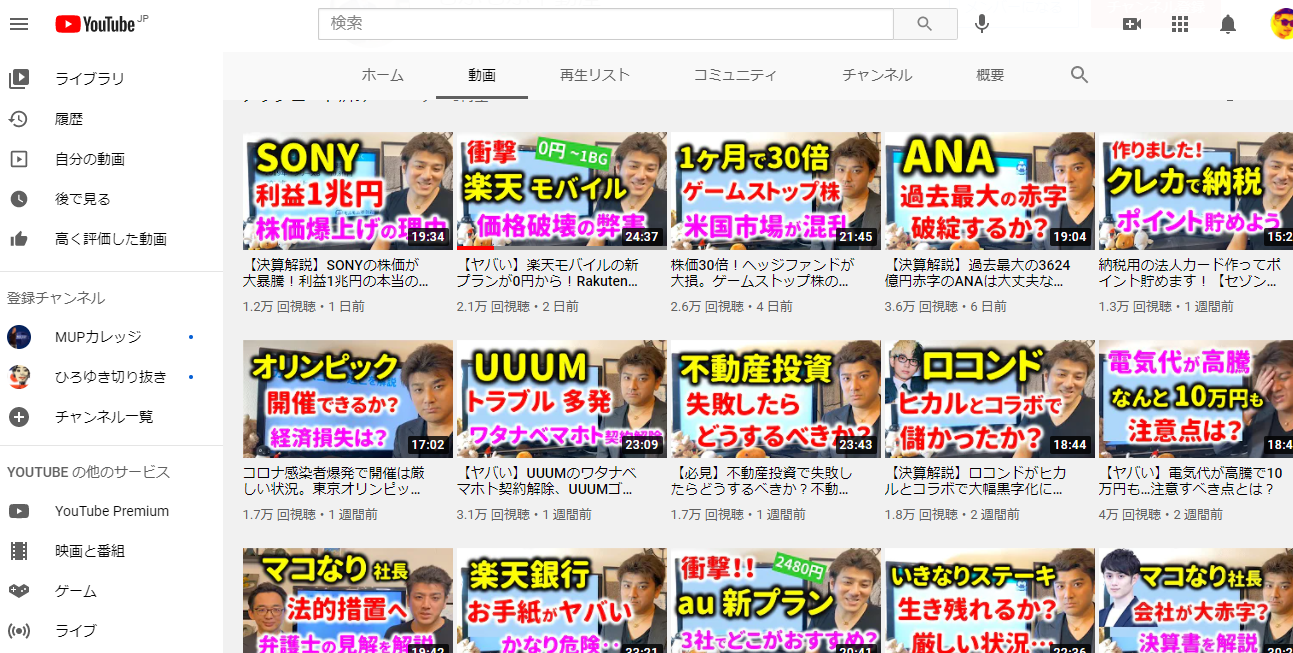Viewport: 1293px width, 653px height.
Task: Open the 再生リスト tab
Action: pyautogui.click(x=595, y=75)
